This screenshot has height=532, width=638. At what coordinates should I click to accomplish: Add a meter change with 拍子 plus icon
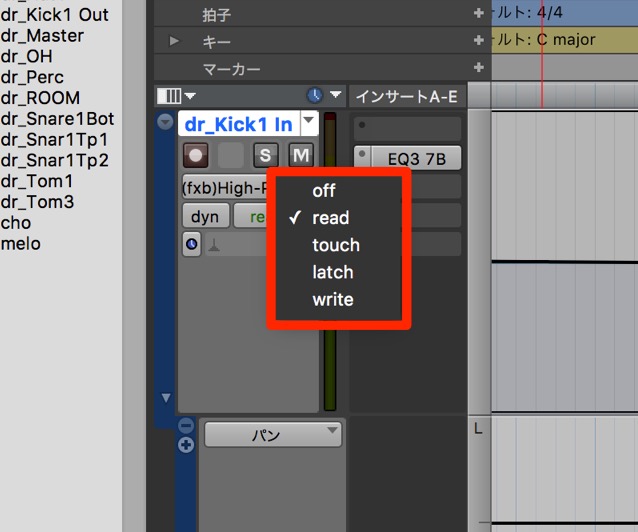[479, 13]
